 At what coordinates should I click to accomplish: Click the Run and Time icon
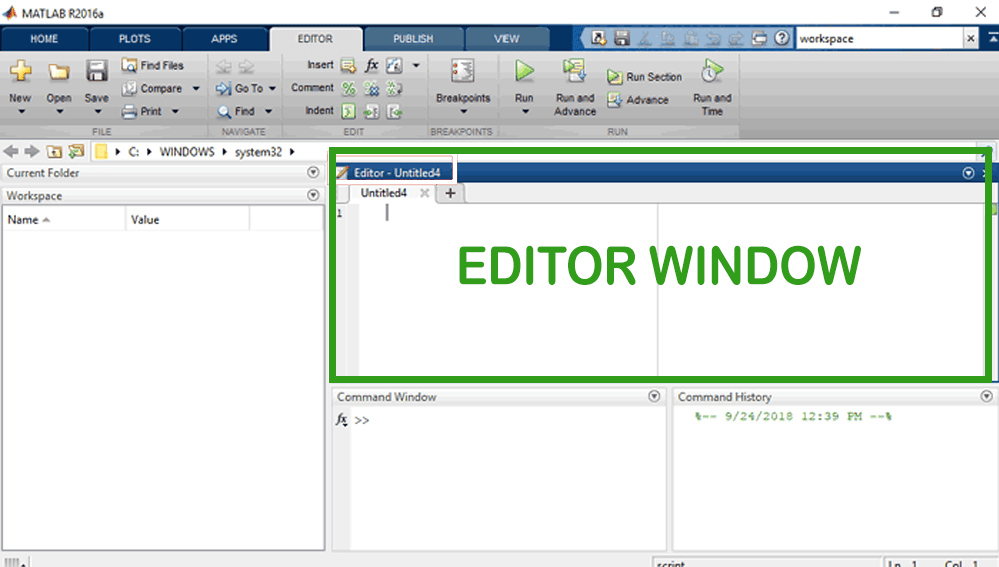712,72
